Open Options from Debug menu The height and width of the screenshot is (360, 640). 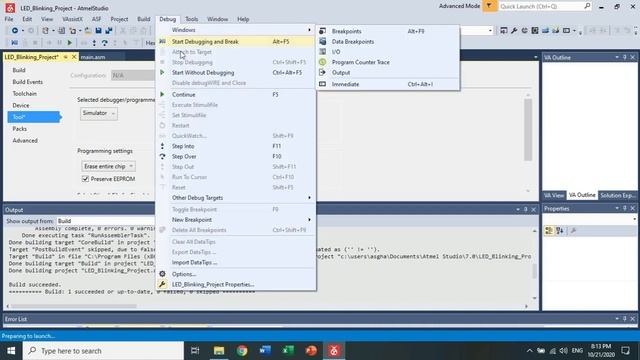pyautogui.click(x=236, y=274)
